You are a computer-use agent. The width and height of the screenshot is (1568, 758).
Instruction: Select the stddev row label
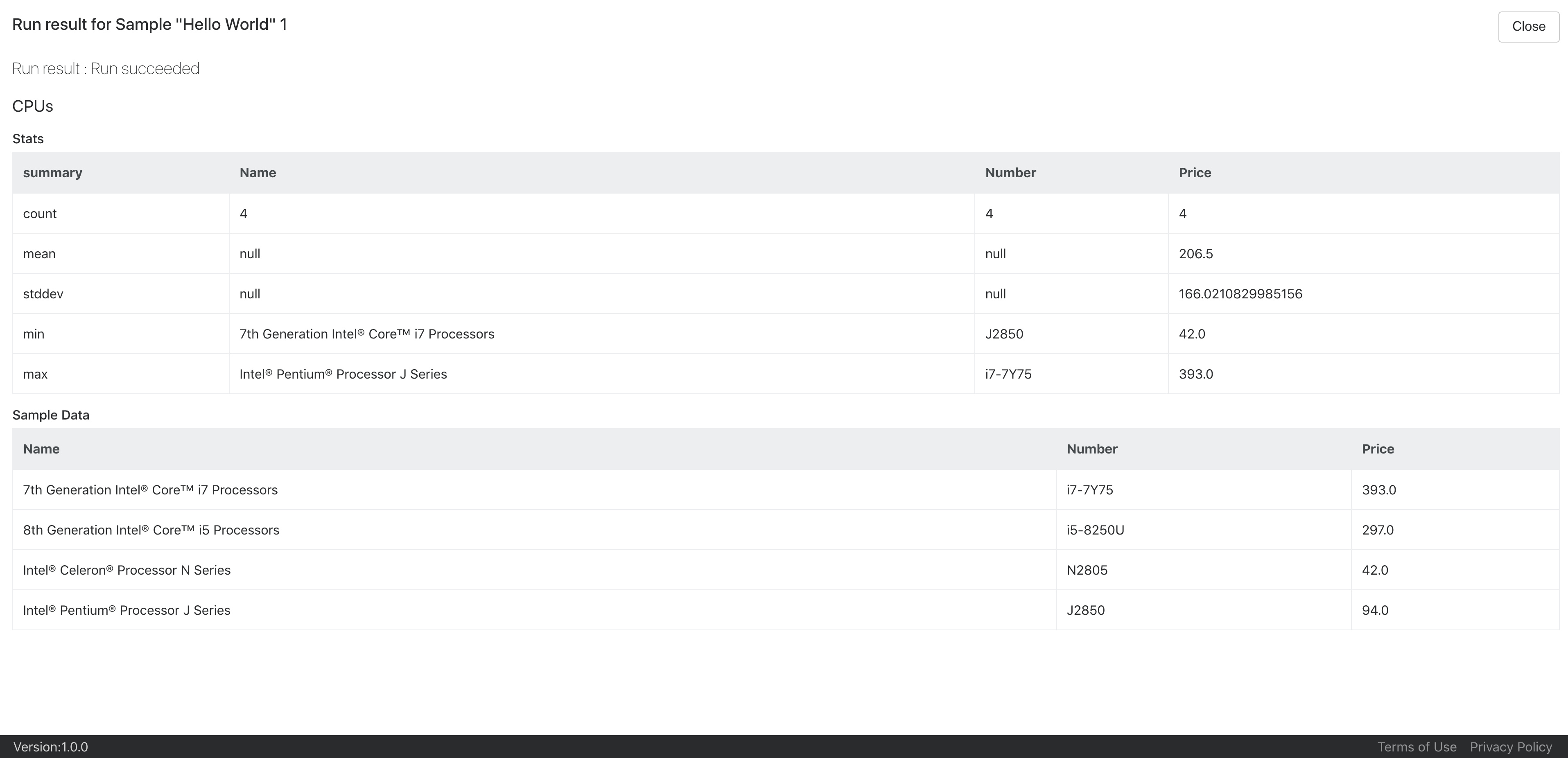(x=43, y=294)
